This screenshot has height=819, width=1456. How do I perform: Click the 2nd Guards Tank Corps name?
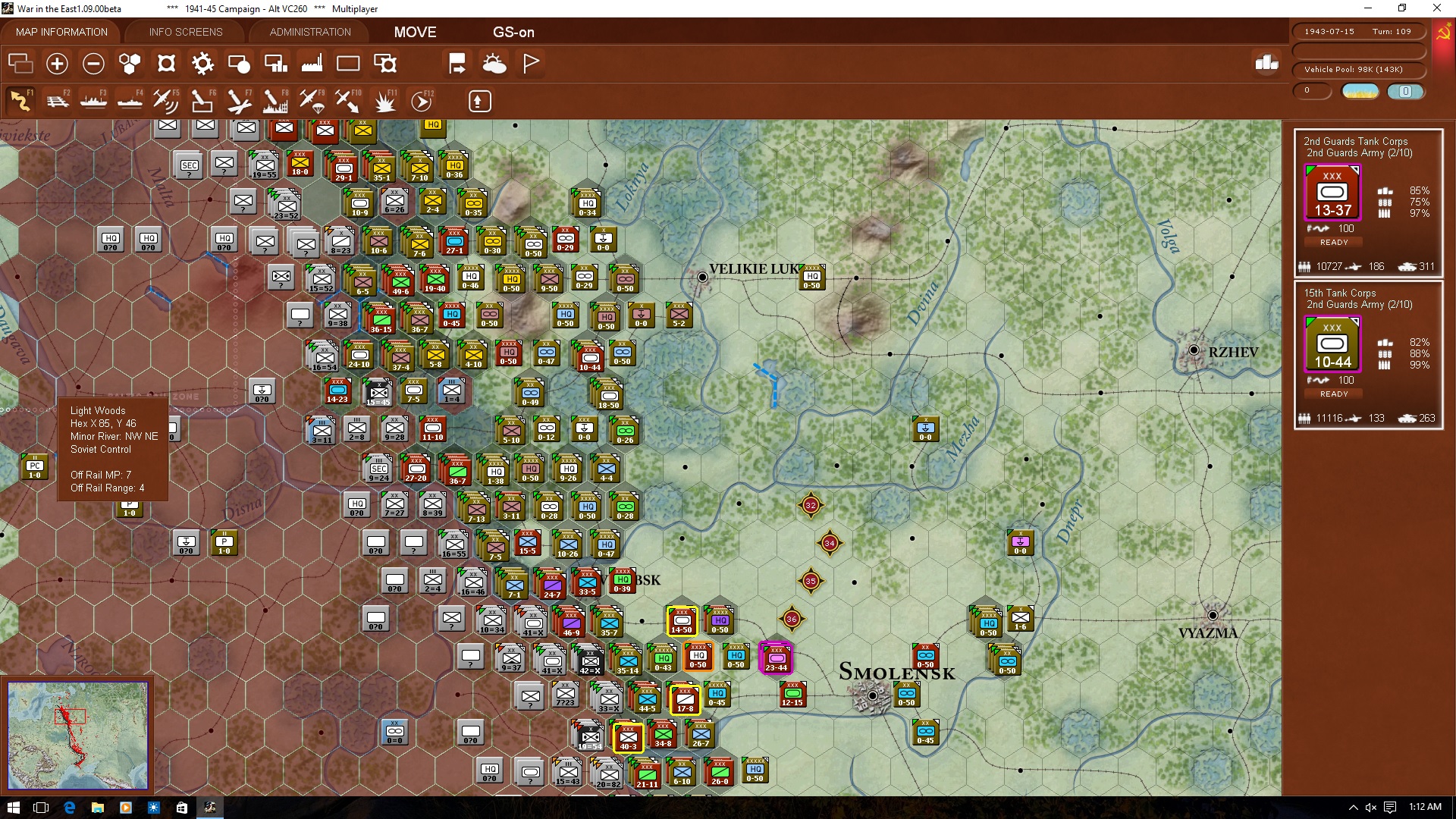pos(1355,141)
